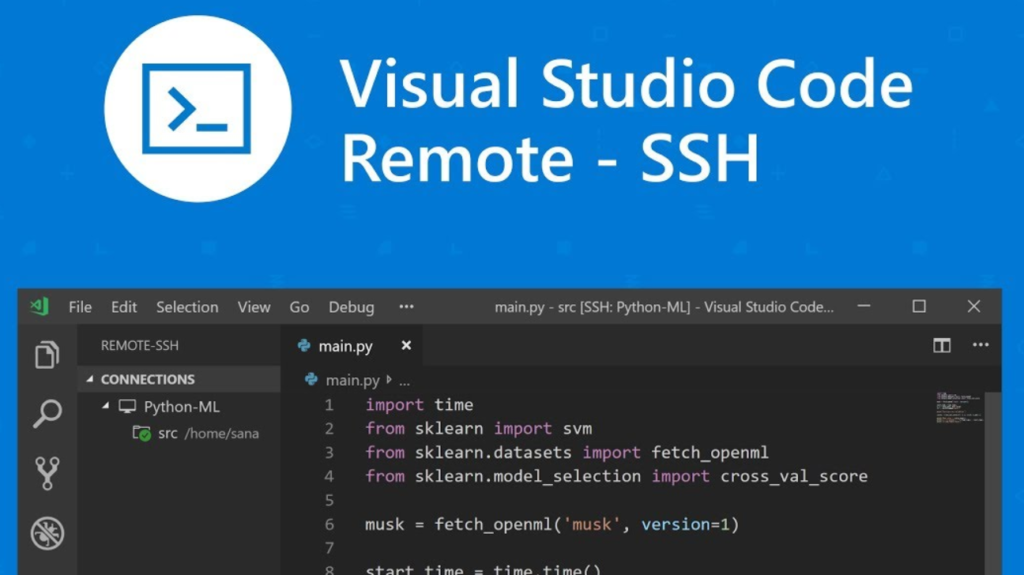Viewport: 1024px width, 575px height.
Task: Click 'sklearn.datasets' on line 3
Action: point(493,452)
